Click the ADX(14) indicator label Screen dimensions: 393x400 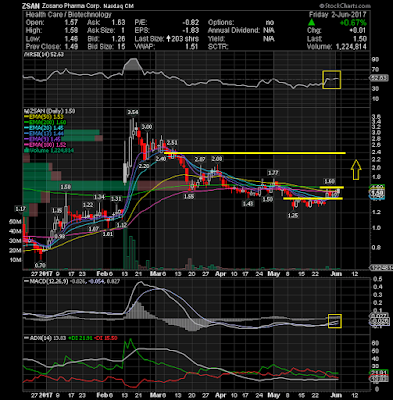coord(37,338)
